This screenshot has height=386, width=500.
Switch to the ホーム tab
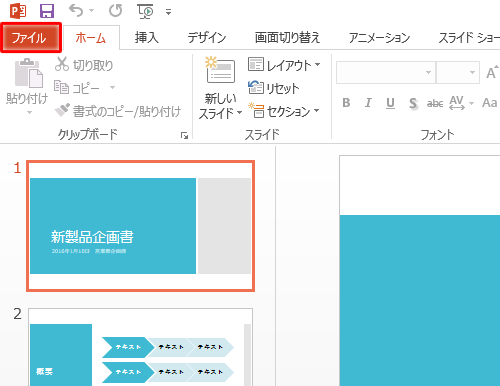click(x=91, y=38)
